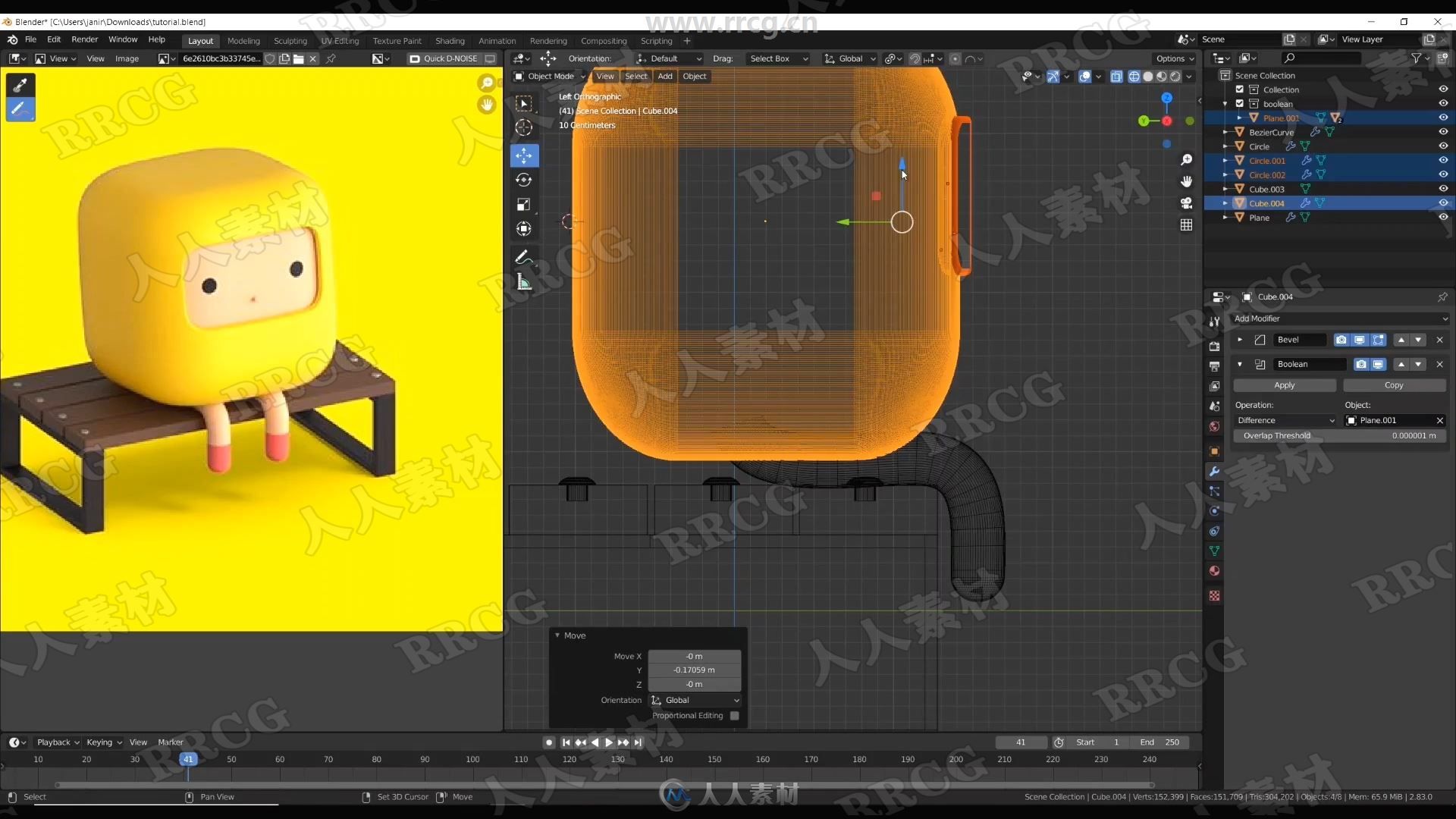
Task: Expand the Boolean modifier settings
Action: [1241, 363]
